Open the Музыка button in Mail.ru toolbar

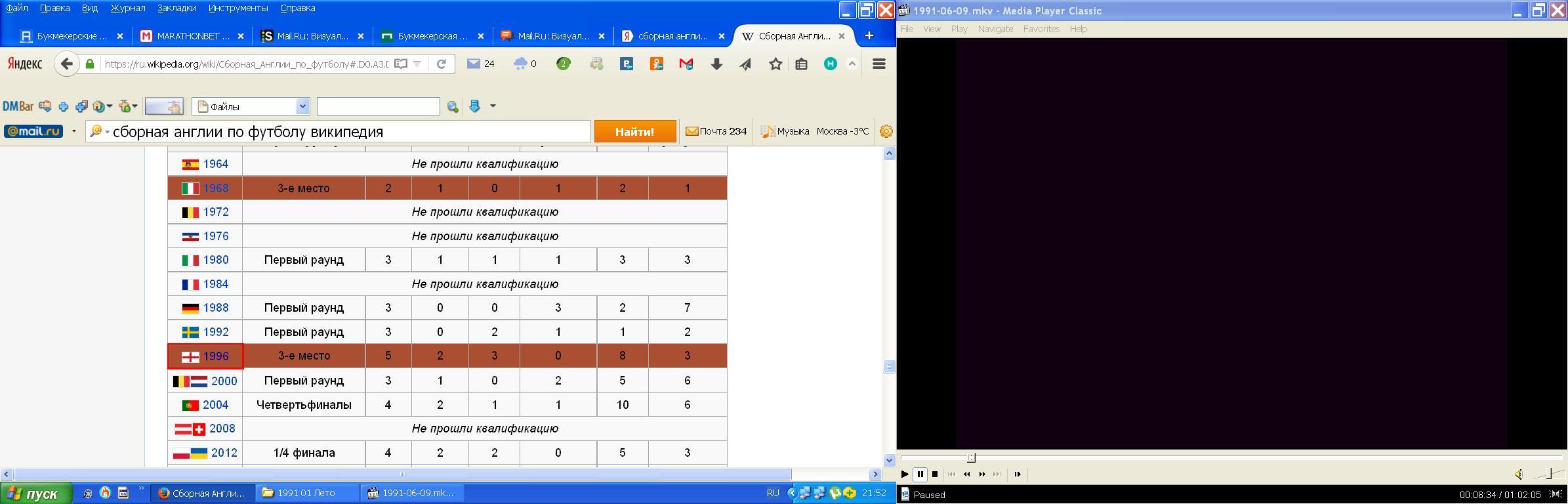tap(785, 131)
